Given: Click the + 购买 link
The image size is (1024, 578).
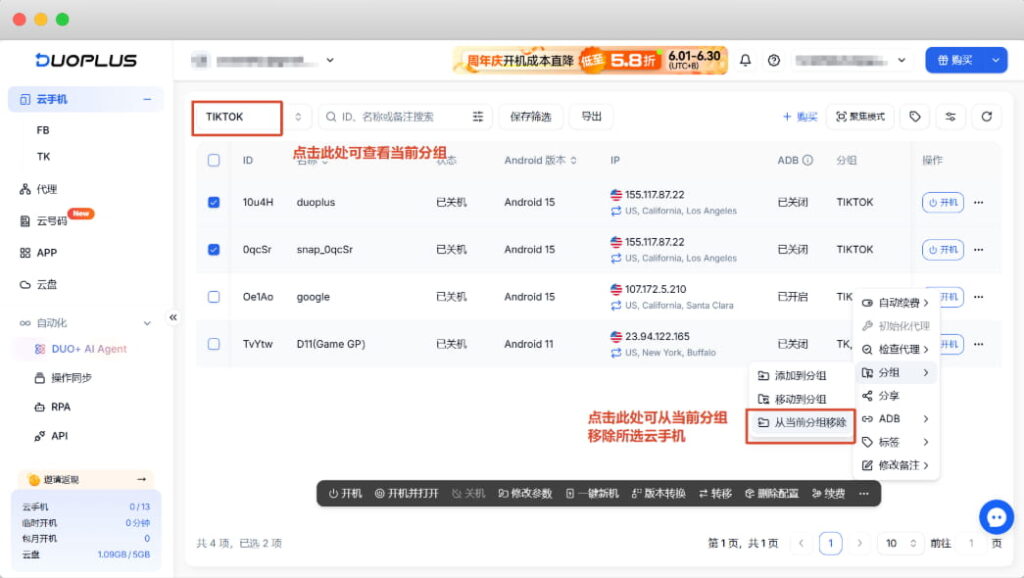Looking at the screenshot, I should 800,116.
